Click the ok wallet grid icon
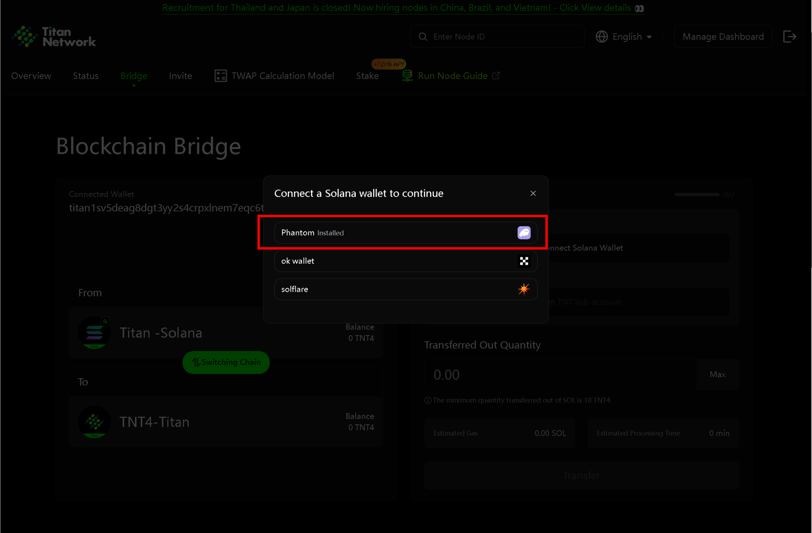Image resolution: width=812 pixels, height=533 pixels. (524, 261)
